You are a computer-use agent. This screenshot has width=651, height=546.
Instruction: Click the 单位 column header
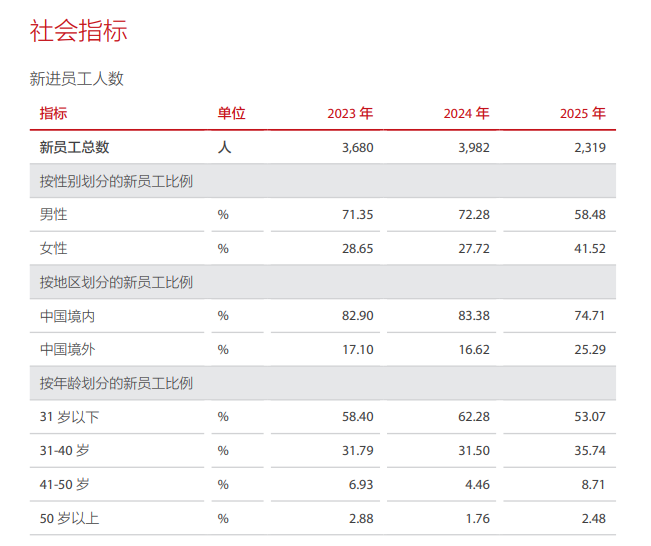[x=232, y=113]
